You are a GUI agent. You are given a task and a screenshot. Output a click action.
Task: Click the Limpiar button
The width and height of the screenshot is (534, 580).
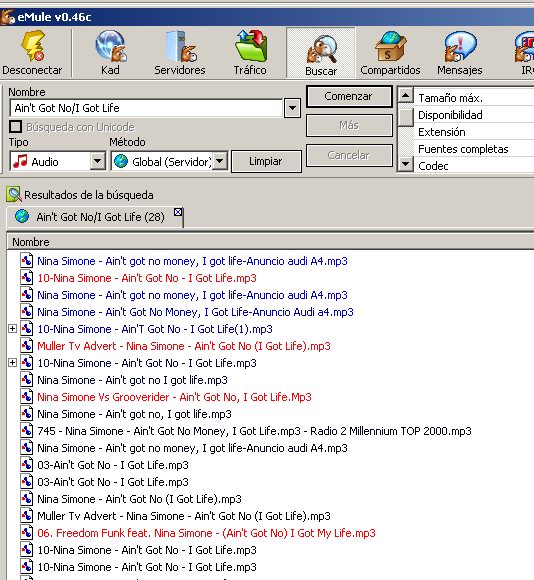tap(266, 161)
